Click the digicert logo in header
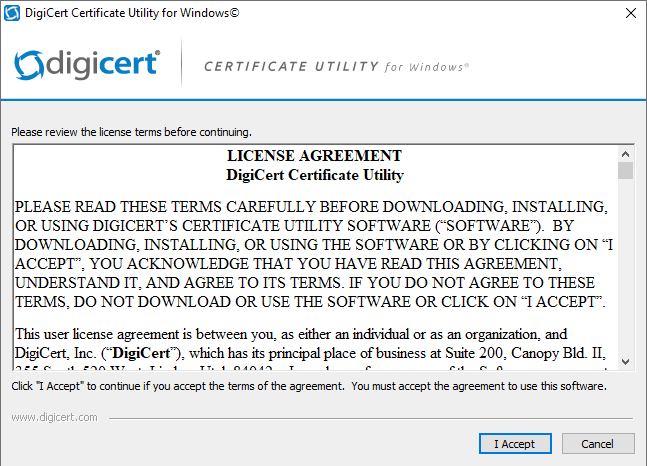The height and width of the screenshot is (466, 647). [87, 65]
